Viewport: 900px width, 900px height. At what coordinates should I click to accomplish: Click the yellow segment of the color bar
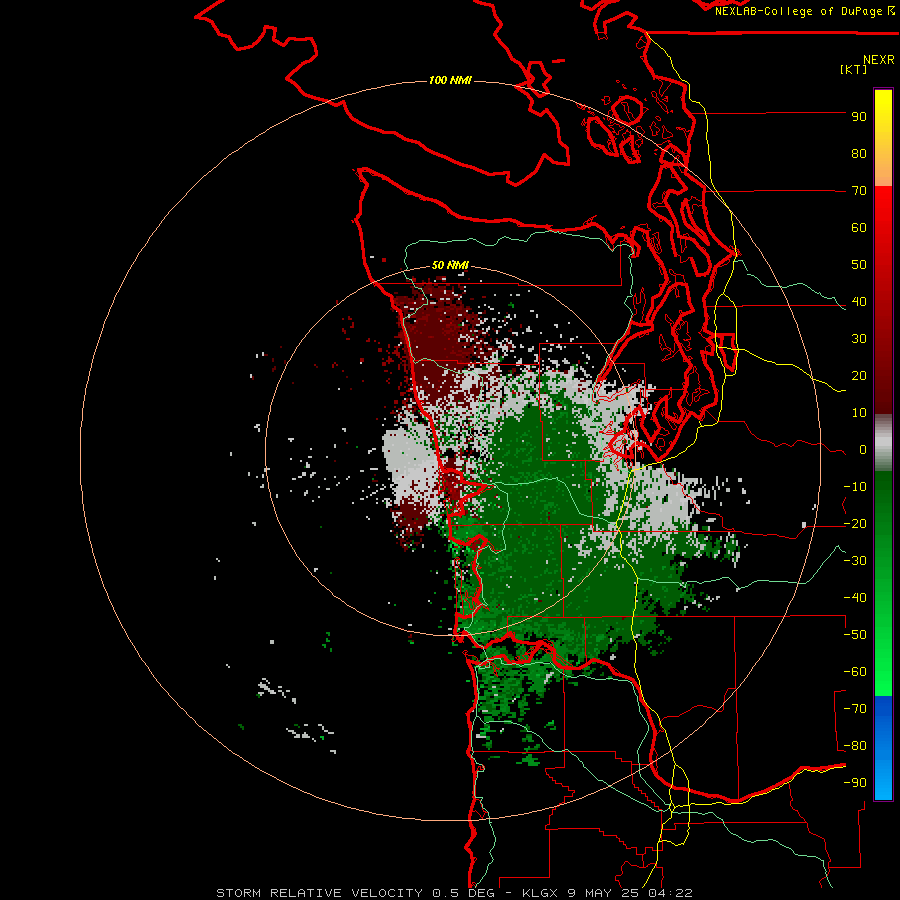883,138
